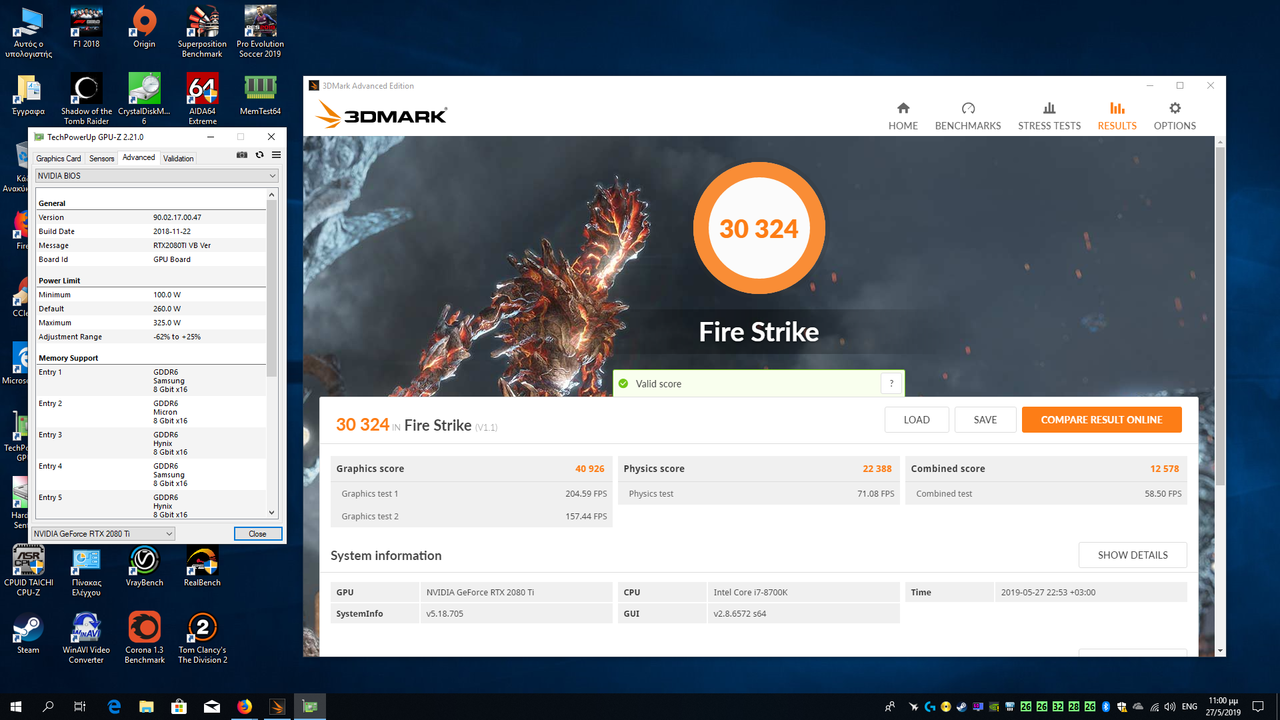Click the LOAD button in 3DMark
The image size is (1280, 720).
917,420
